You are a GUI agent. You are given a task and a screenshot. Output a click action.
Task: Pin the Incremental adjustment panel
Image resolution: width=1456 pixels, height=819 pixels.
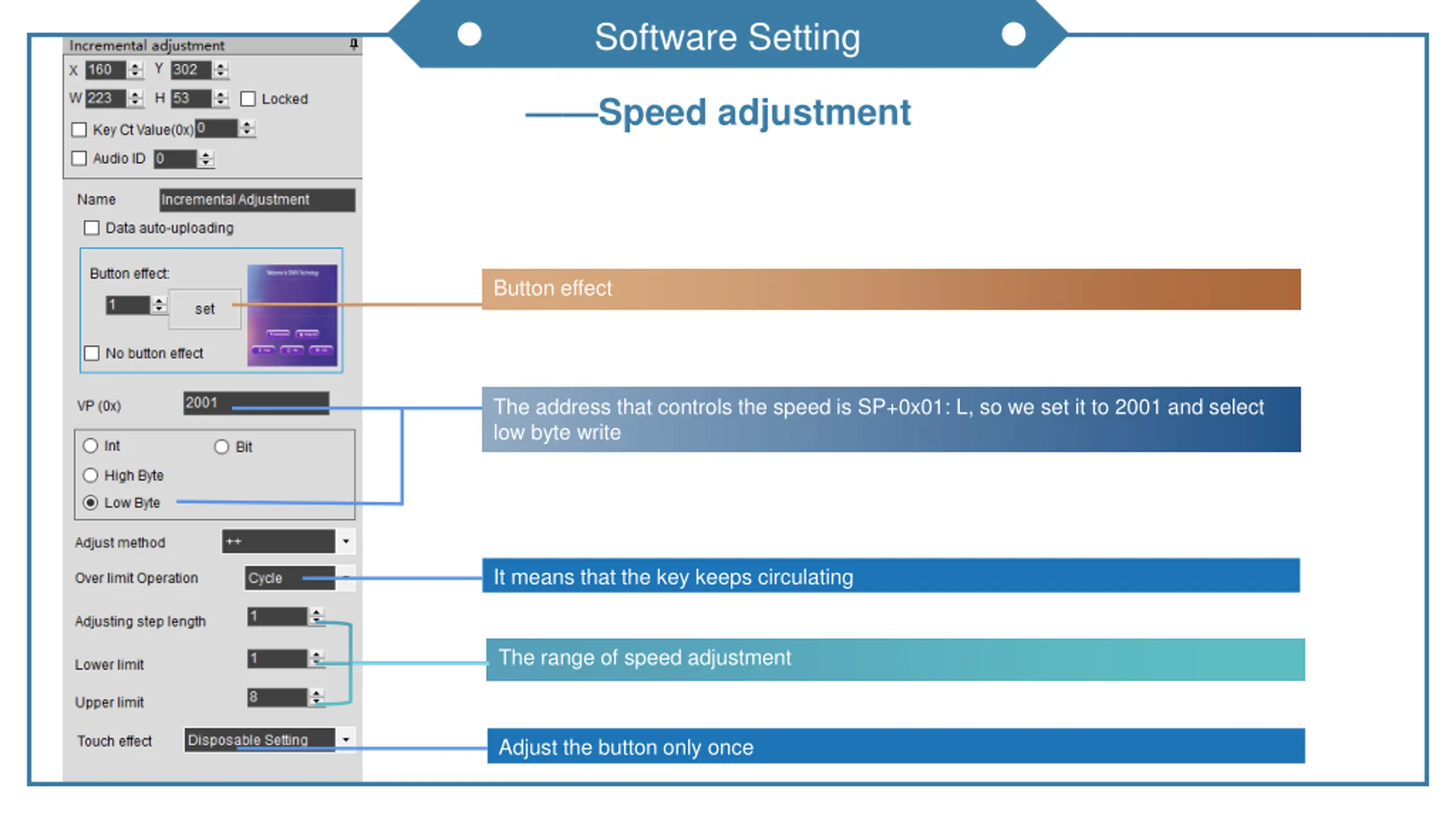point(354,44)
